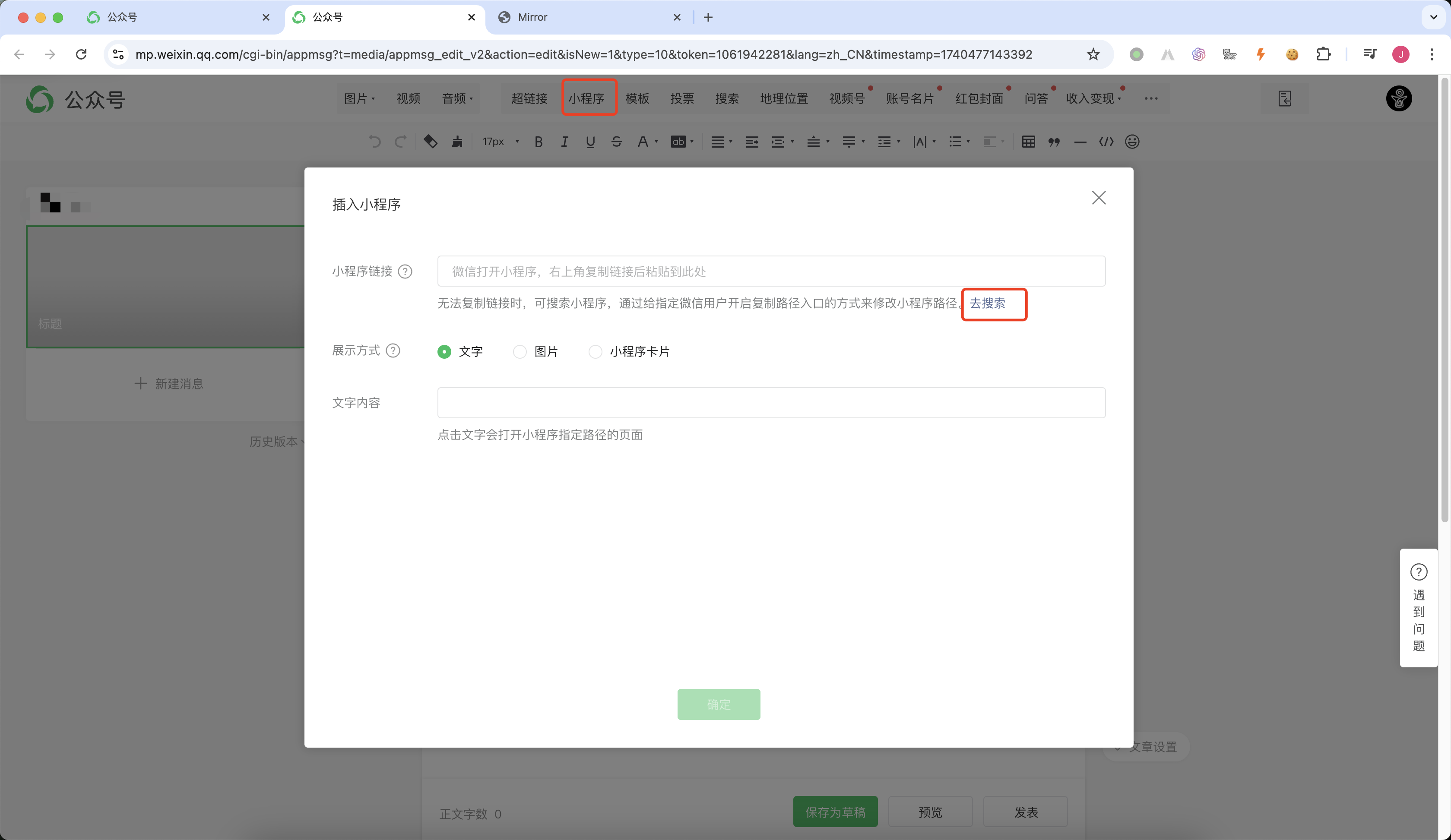Open the browser media control icon

(x=1369, y=55)
